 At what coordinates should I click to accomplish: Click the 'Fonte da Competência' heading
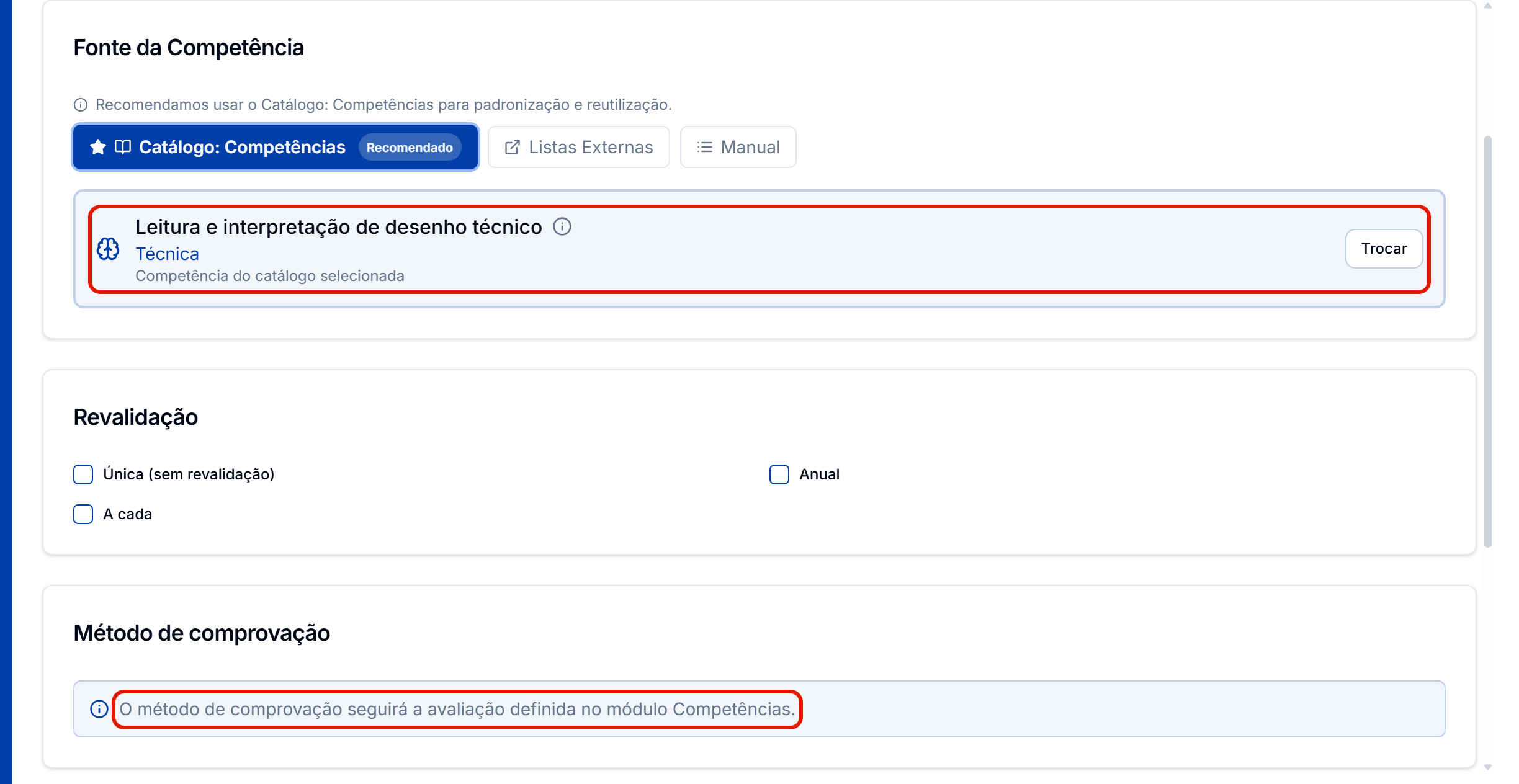tap(189, 48)
